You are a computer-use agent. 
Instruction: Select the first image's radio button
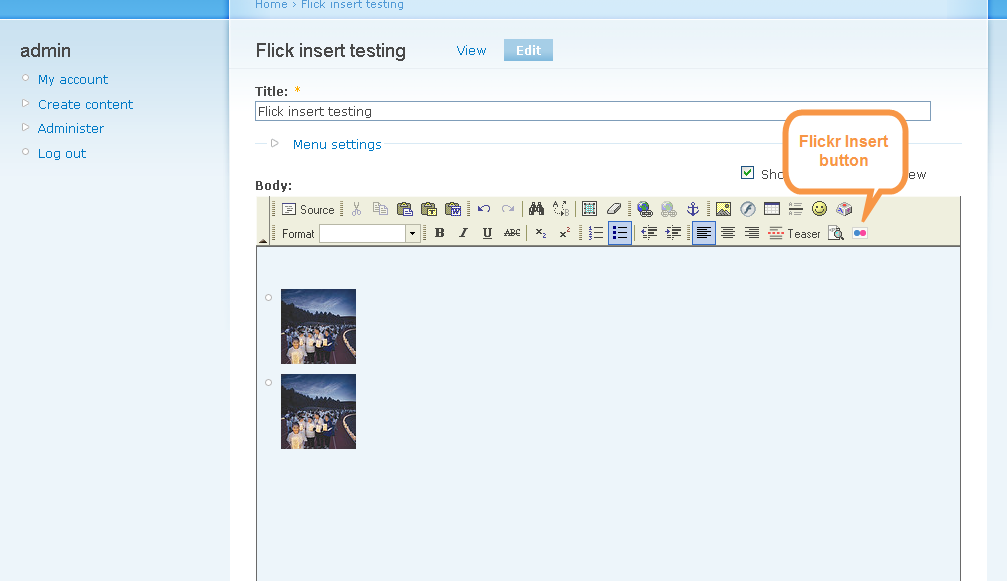[267, 296]
